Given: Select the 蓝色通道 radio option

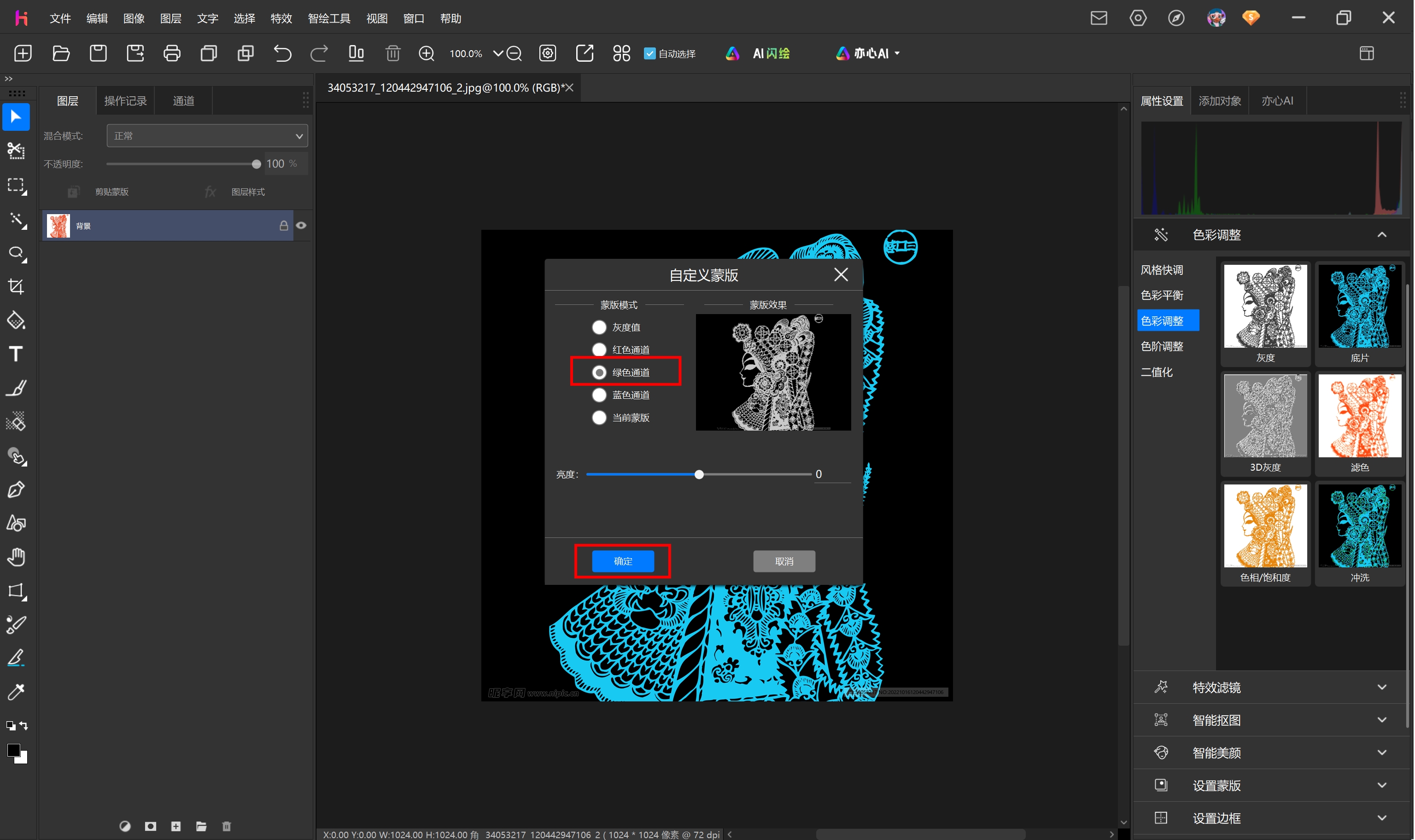Looking at the screenshot, I should pyautogui.click(x=599, y=395).
